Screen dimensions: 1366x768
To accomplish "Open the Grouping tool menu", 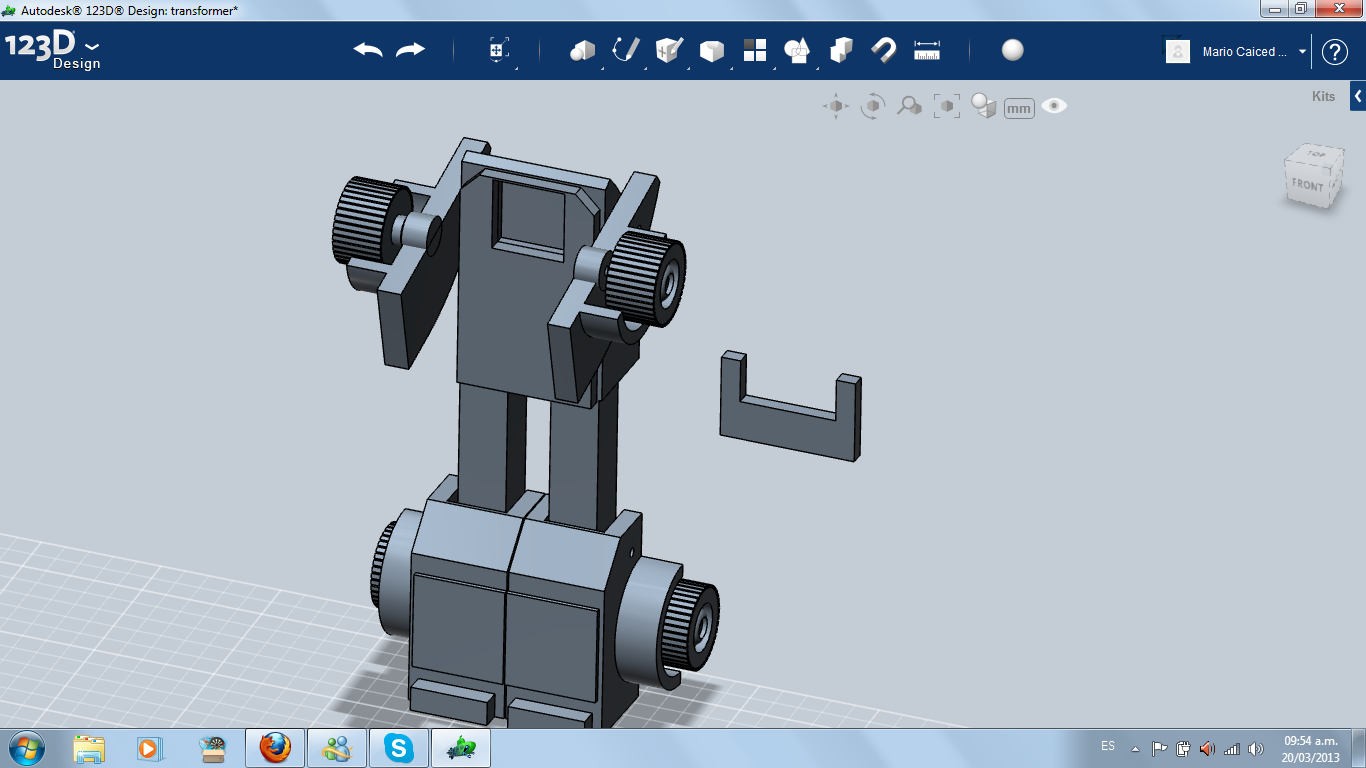I will [797, 50].
